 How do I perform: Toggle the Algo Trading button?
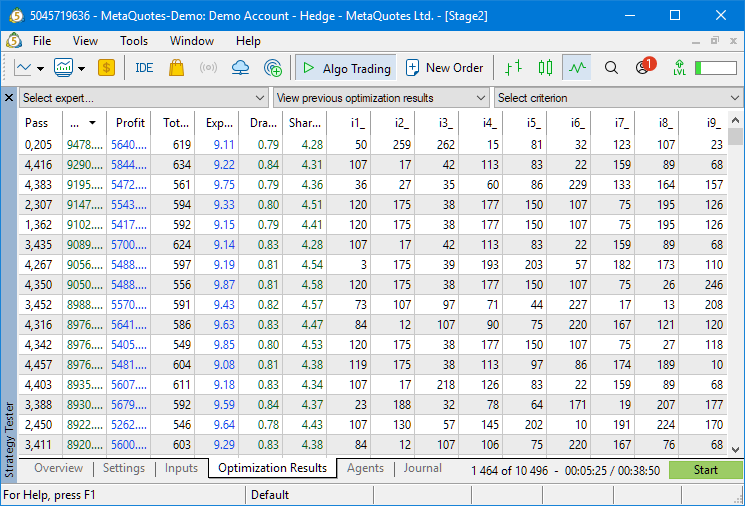(x=345, y=68)
